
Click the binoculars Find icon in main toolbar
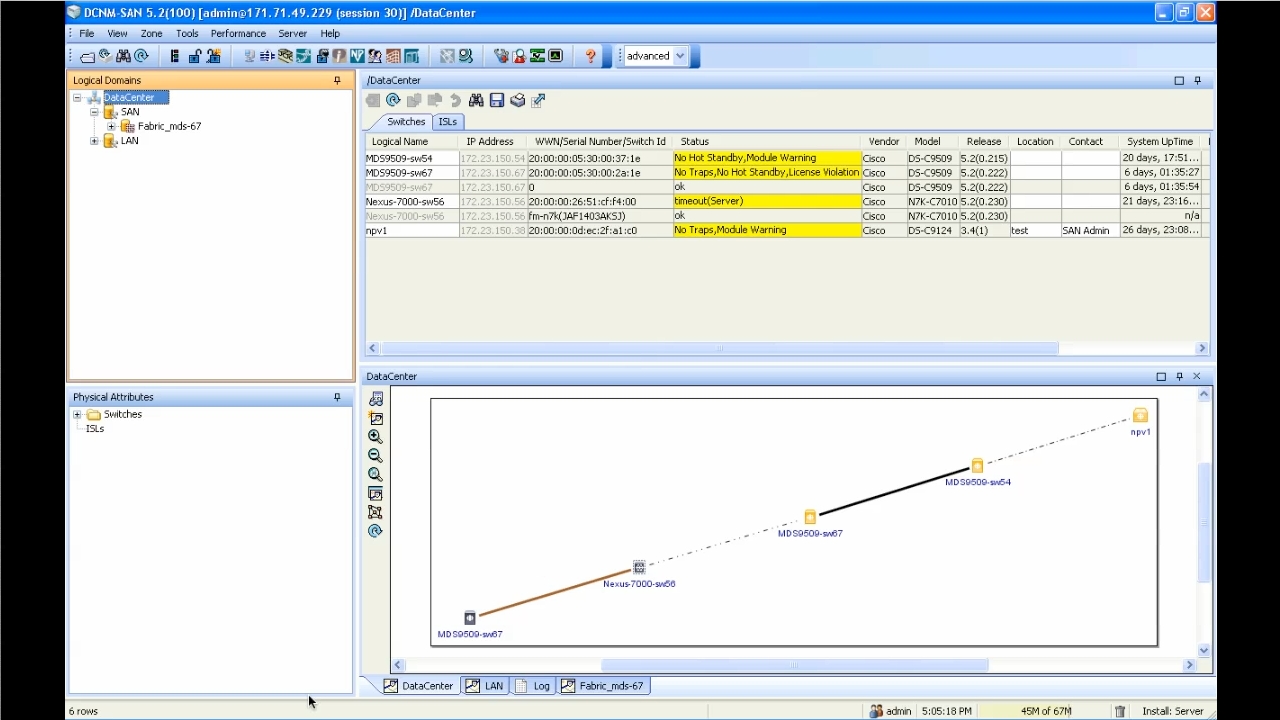(x=123, y=56)
